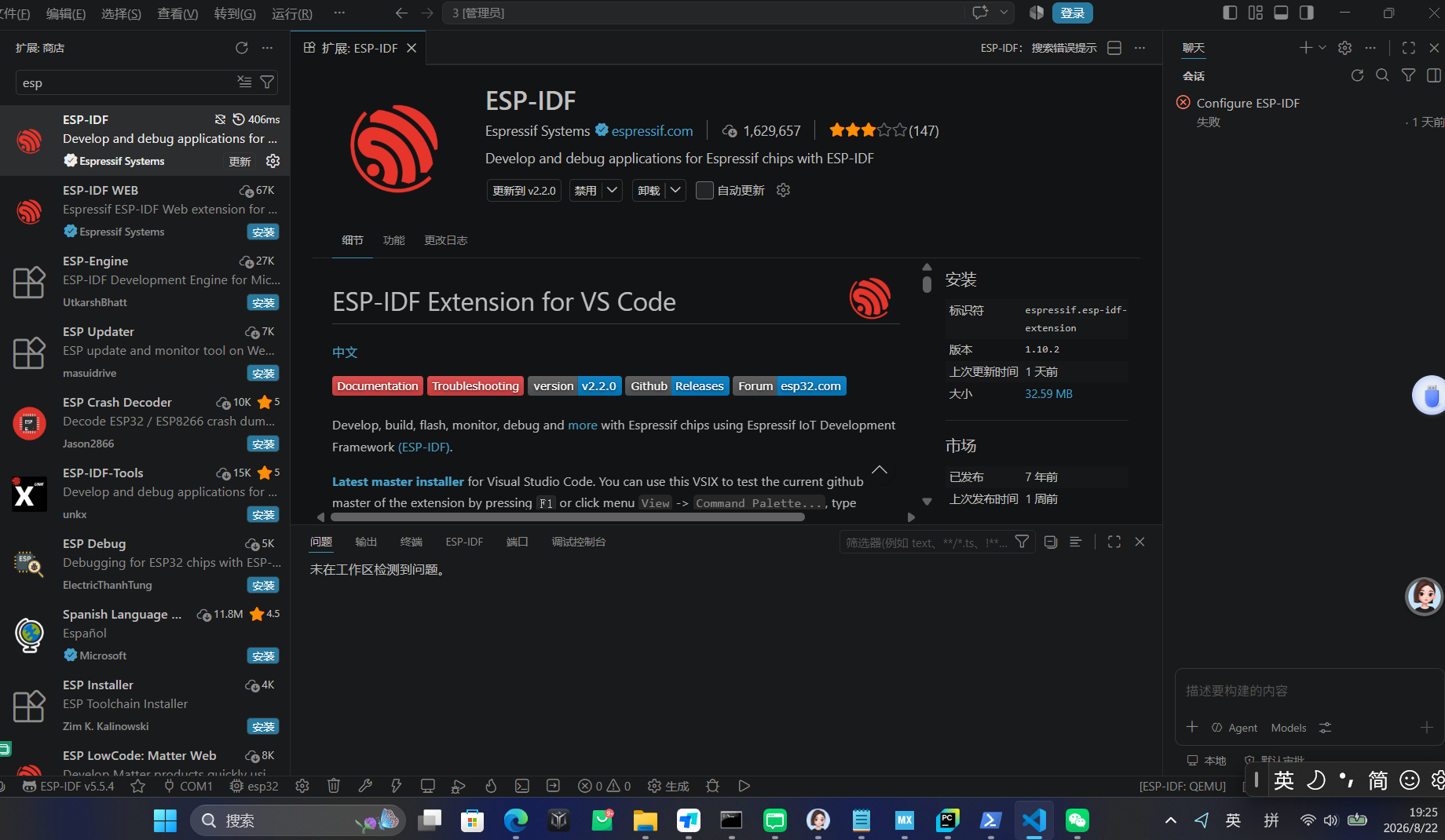
Task: Click the chat input describing what to build
Action: click(1308, 691)
